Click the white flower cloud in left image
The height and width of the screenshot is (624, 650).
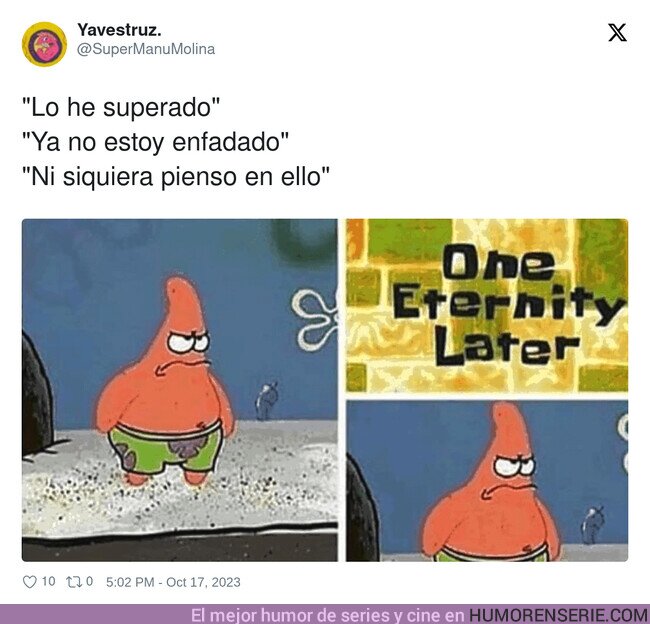(x=315, y=318)
